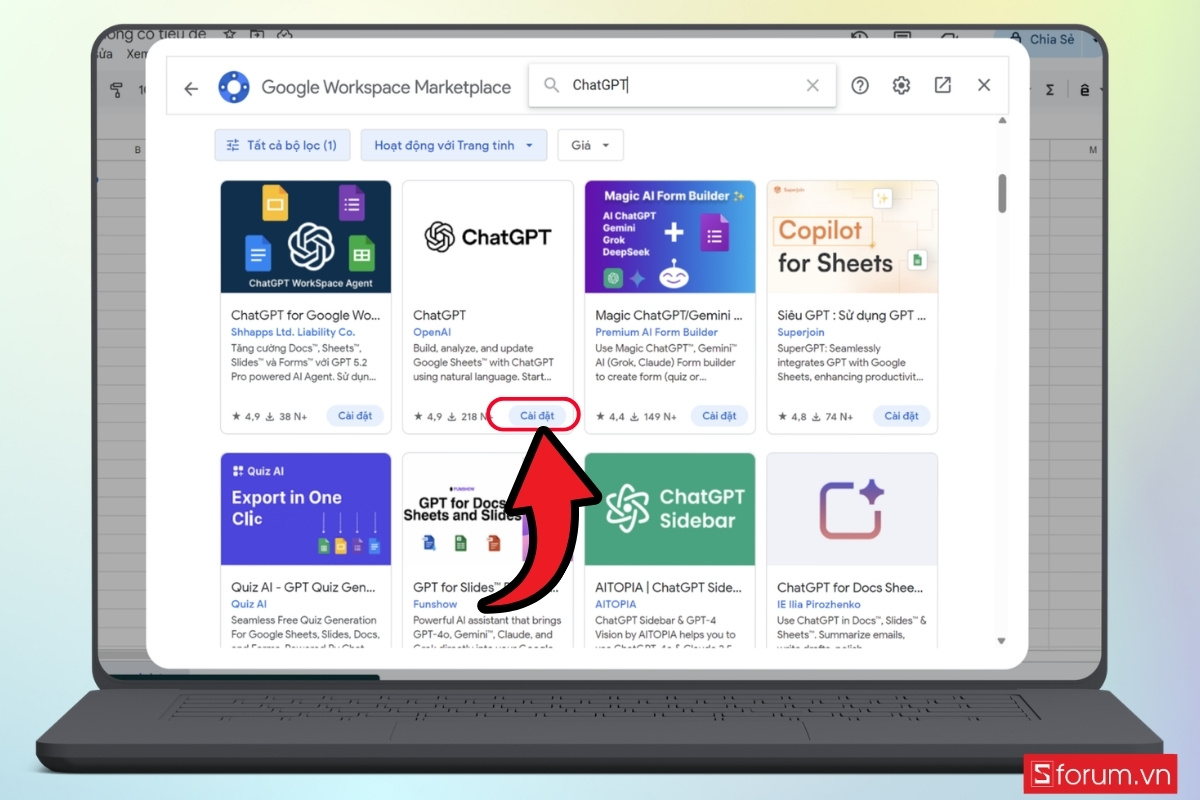Viewport: 1200px width, 800px height.
Task: Select 'Magic ChatGPT/Gemini ...' card title
Action: [669, 315]
